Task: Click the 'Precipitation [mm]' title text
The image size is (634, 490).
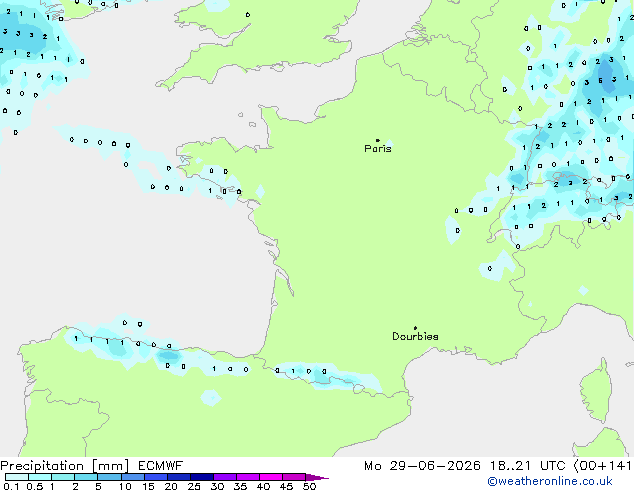Action: click(x=65, y=466)
